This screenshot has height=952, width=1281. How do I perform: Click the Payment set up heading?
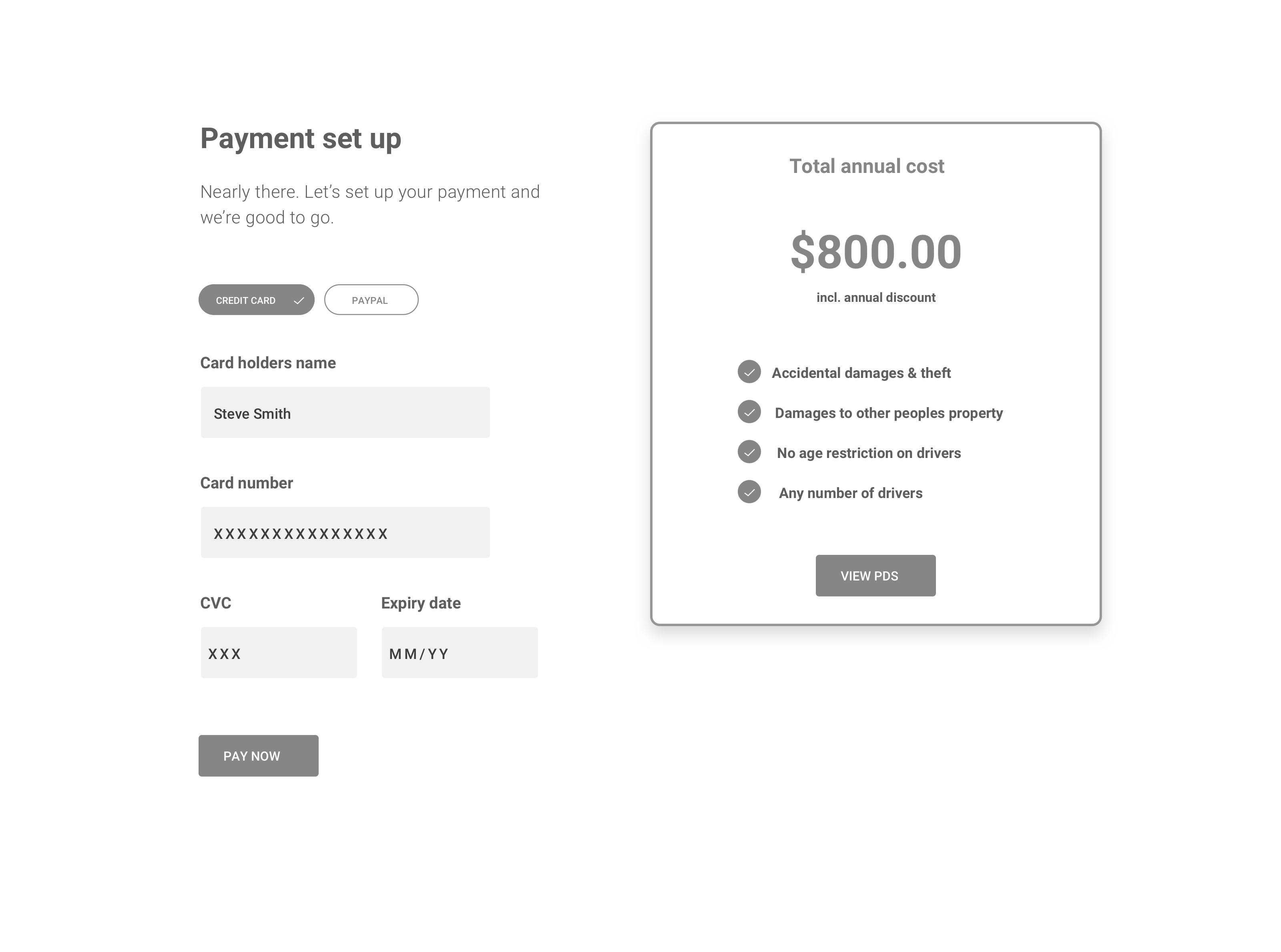(x=300, y=139)
